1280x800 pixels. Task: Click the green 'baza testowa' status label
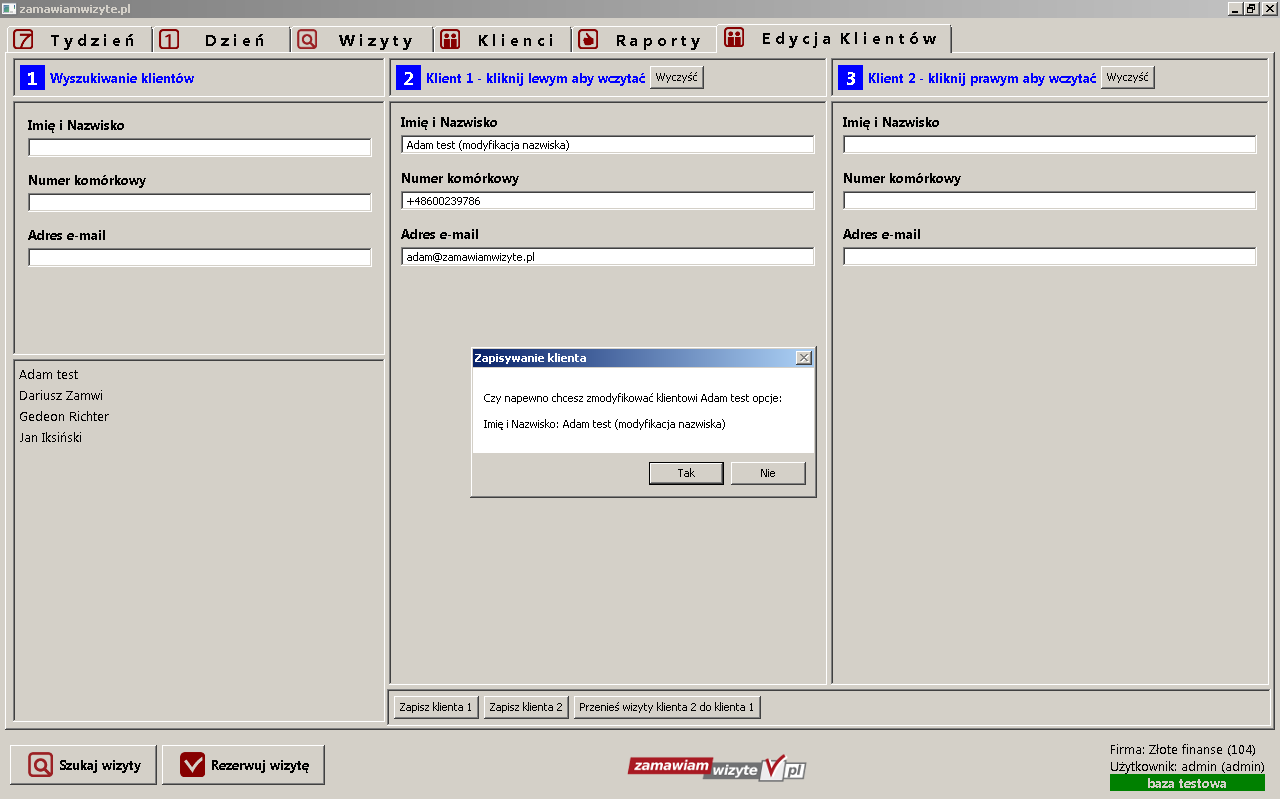1187,783
